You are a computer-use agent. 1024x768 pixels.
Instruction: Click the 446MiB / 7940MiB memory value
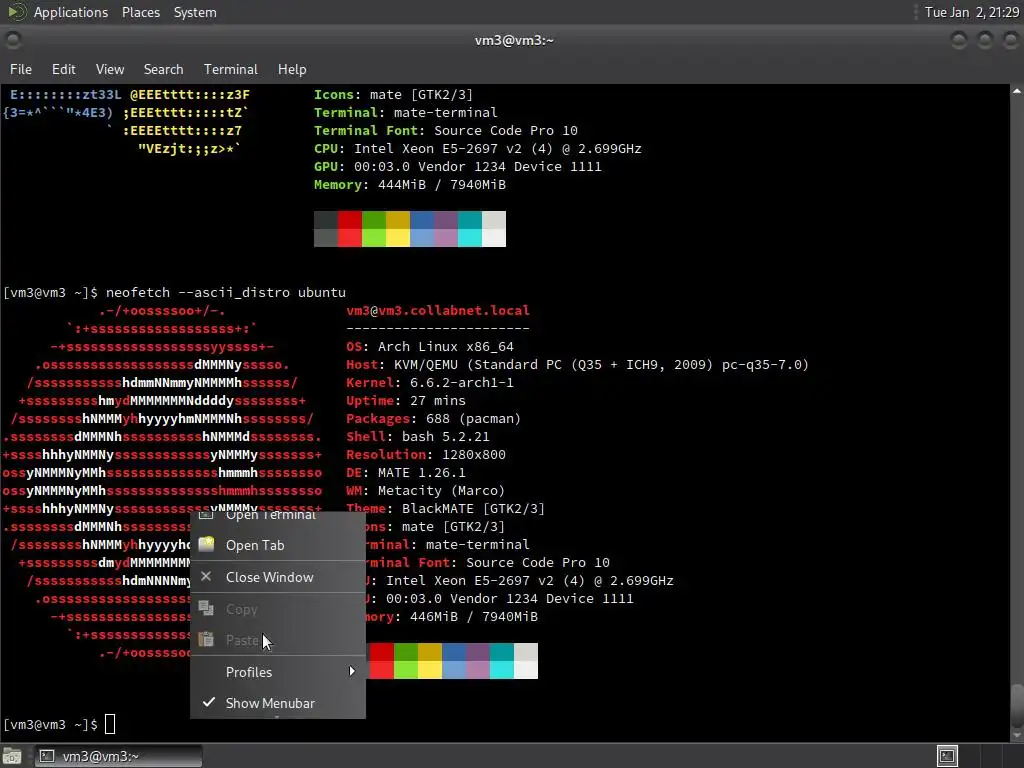tap(473, 616)
